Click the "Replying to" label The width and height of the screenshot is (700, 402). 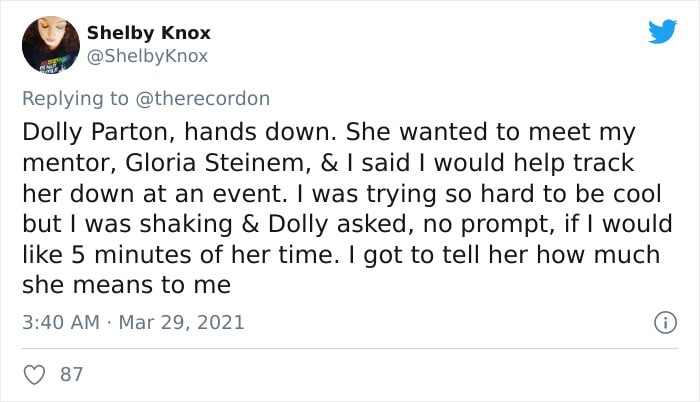[75, 99]
